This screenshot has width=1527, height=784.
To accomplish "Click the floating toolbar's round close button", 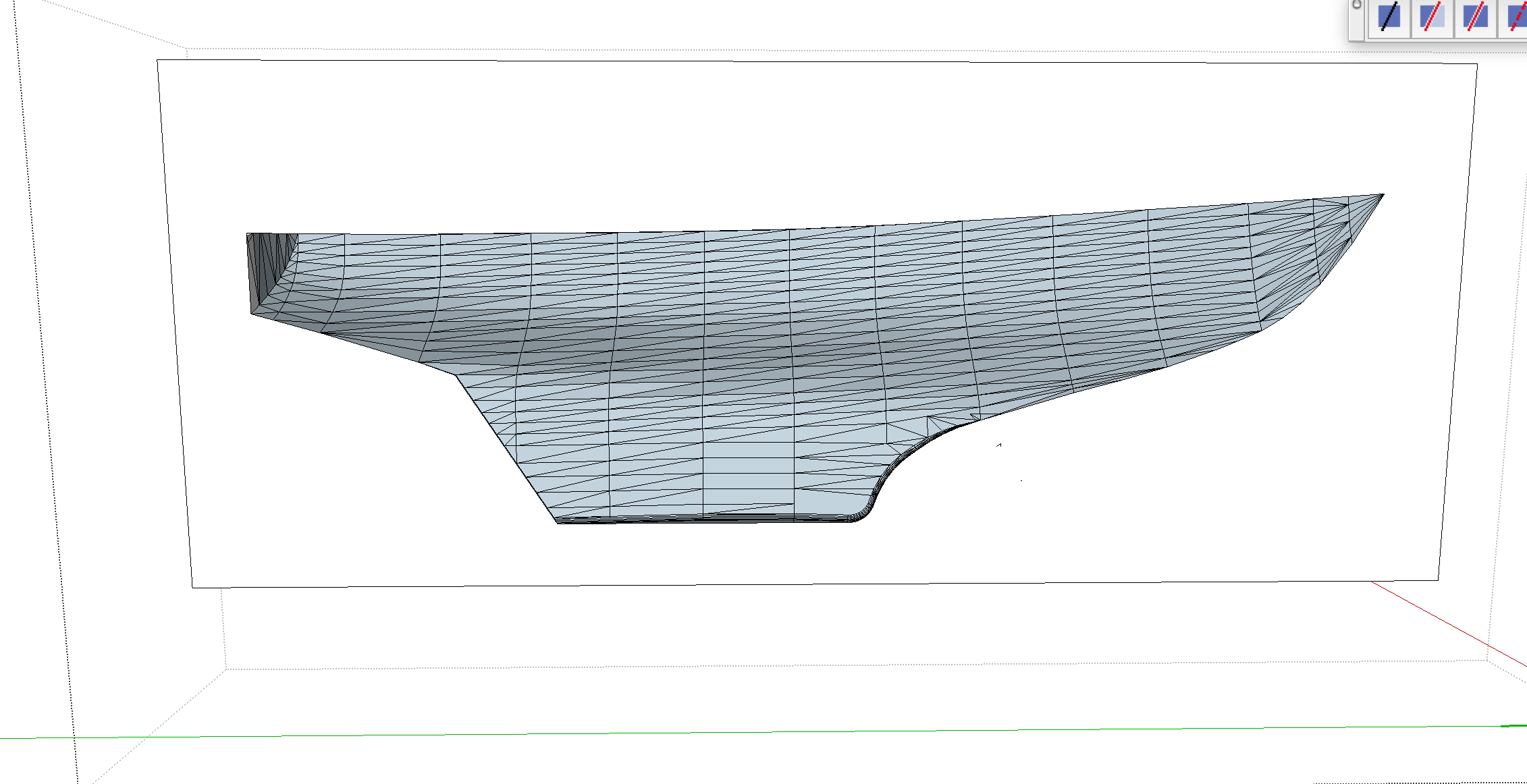I will click(1357, 5).
